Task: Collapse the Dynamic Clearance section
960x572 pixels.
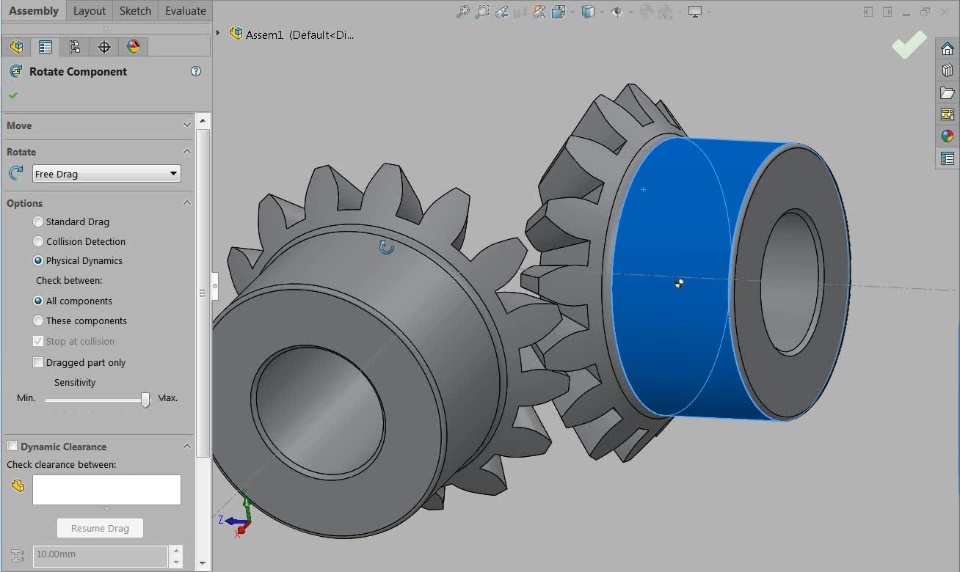Action: click(187, 446)
